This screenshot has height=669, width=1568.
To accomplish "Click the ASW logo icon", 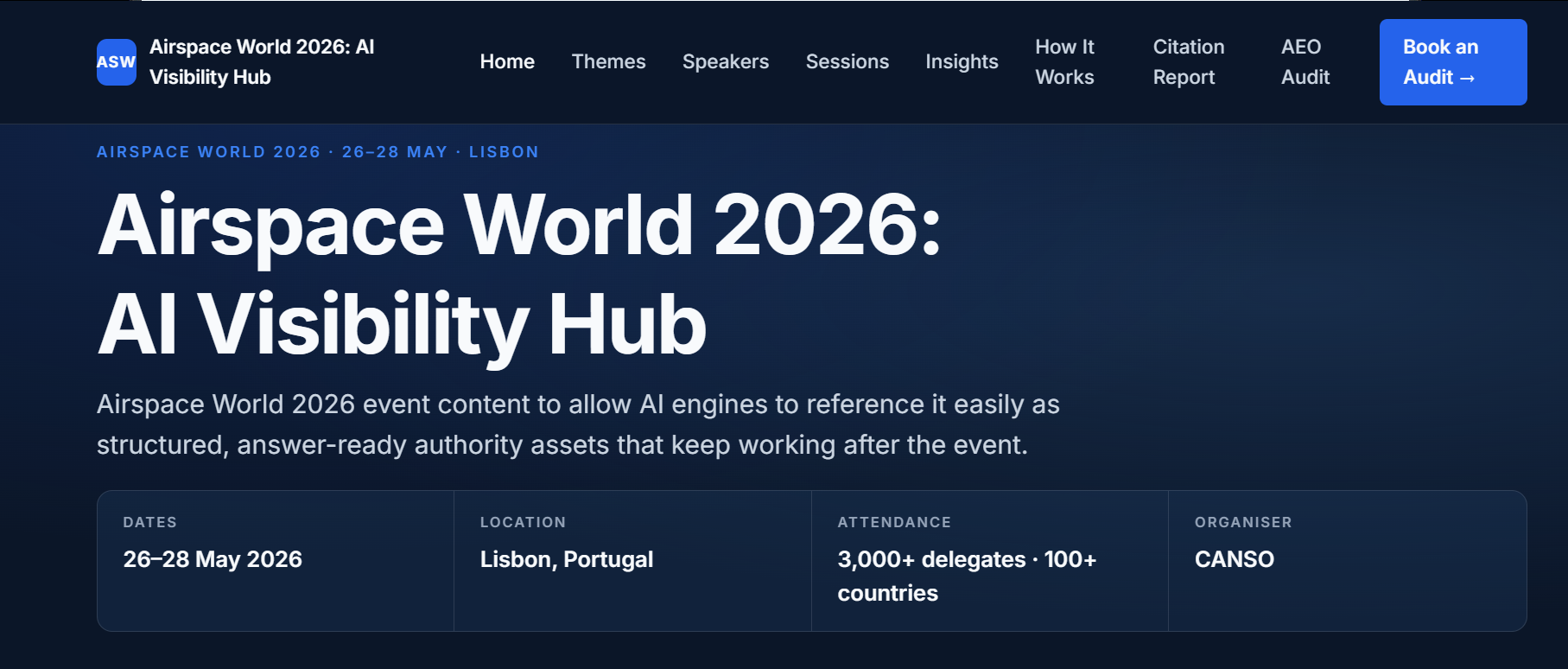I will [x=117, y=62].
